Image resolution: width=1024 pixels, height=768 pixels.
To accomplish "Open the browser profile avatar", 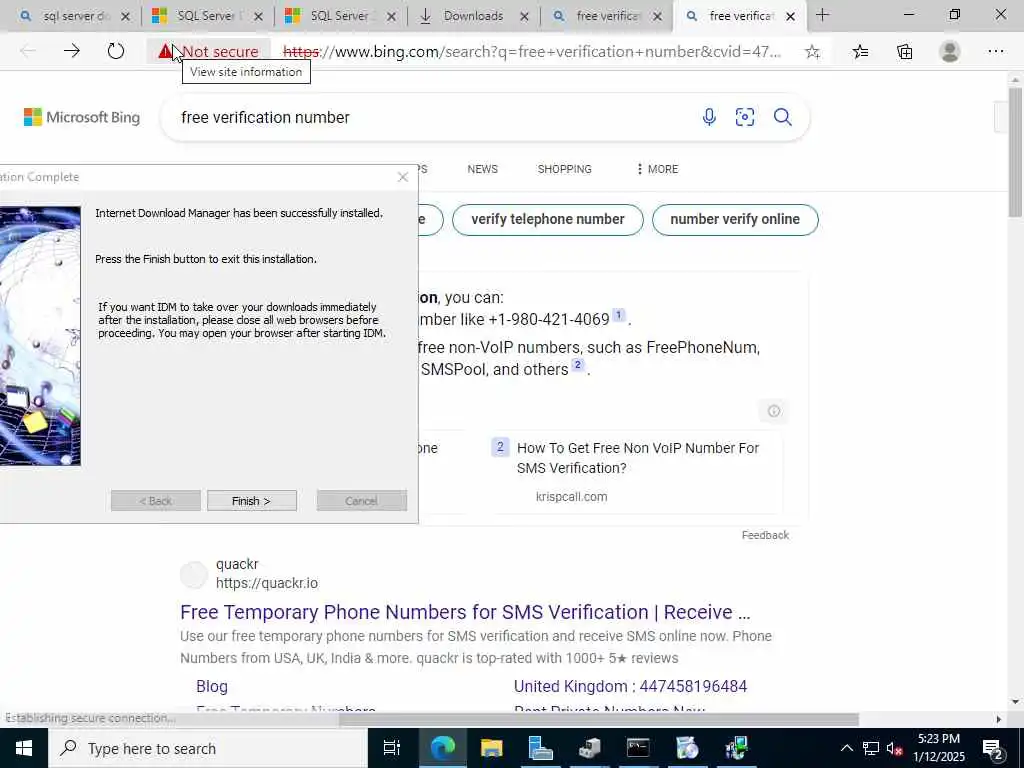I will 950,52.
